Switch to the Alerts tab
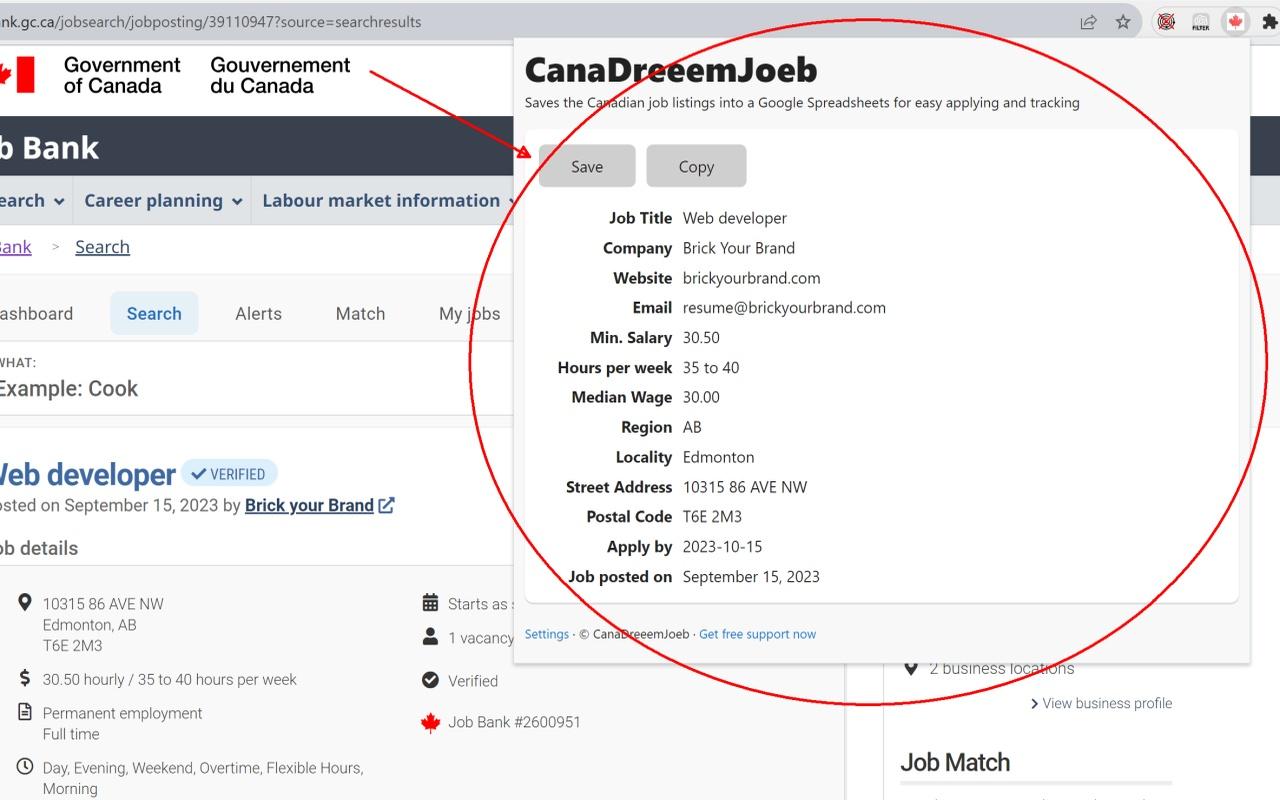Image resolution: width=1280 pixels, height=800 pixels. 258,314
